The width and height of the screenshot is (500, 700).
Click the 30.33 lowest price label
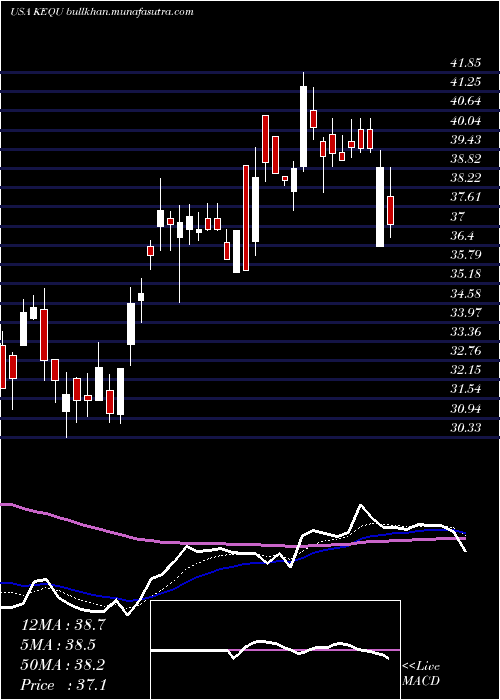[x=466, y=428]
